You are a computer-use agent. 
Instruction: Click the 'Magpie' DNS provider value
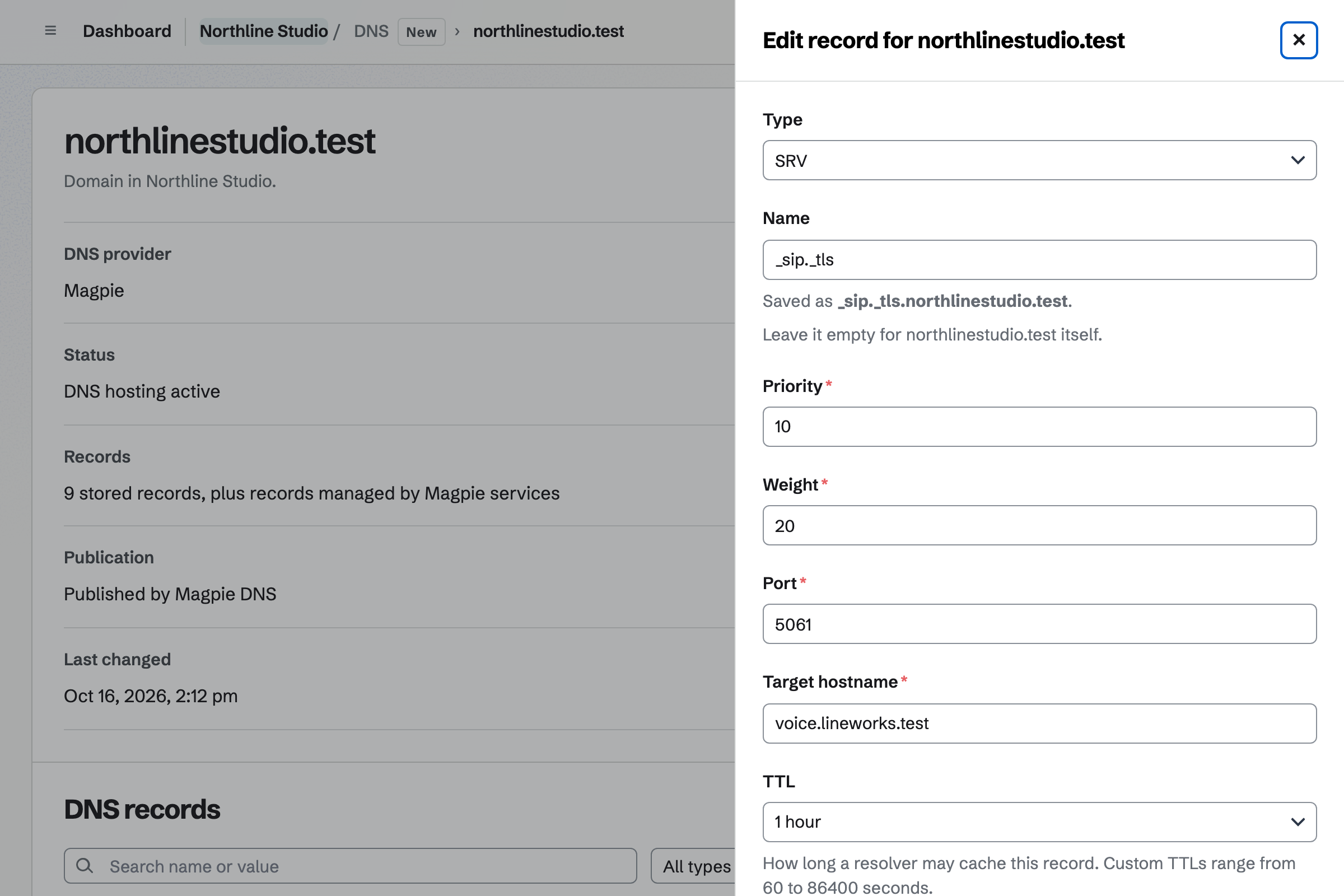point(94,290)
